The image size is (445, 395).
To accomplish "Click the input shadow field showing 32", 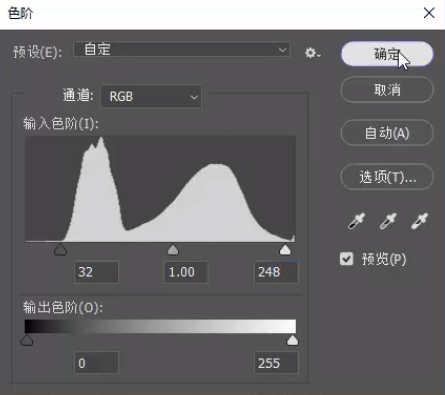I will (x=96, y=272).
